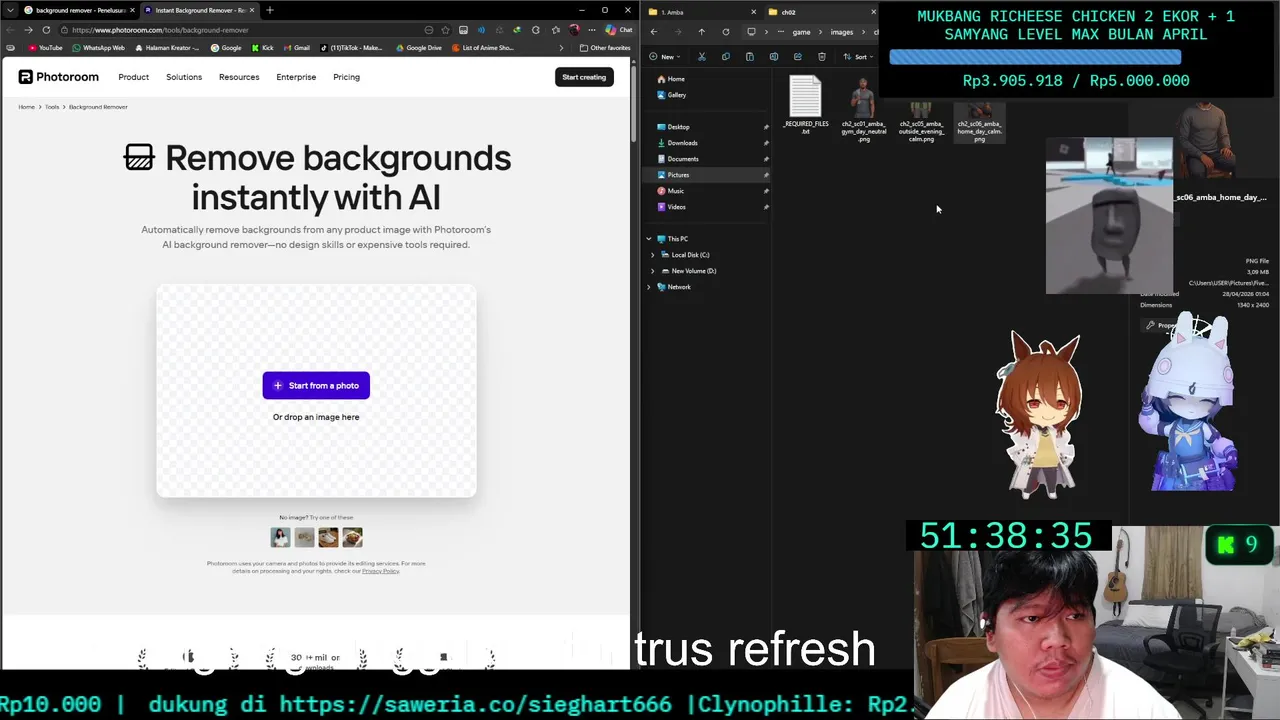
Task: Select ch2_sc05_amba_outside_evening_calm.png file
Action: coord(921,122)
